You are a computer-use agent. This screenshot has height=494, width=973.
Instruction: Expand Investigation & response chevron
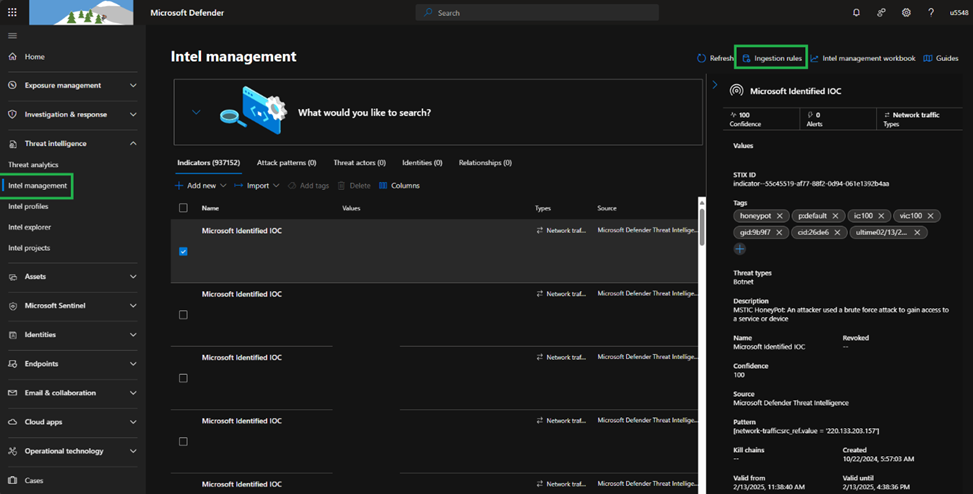[133, 115]
